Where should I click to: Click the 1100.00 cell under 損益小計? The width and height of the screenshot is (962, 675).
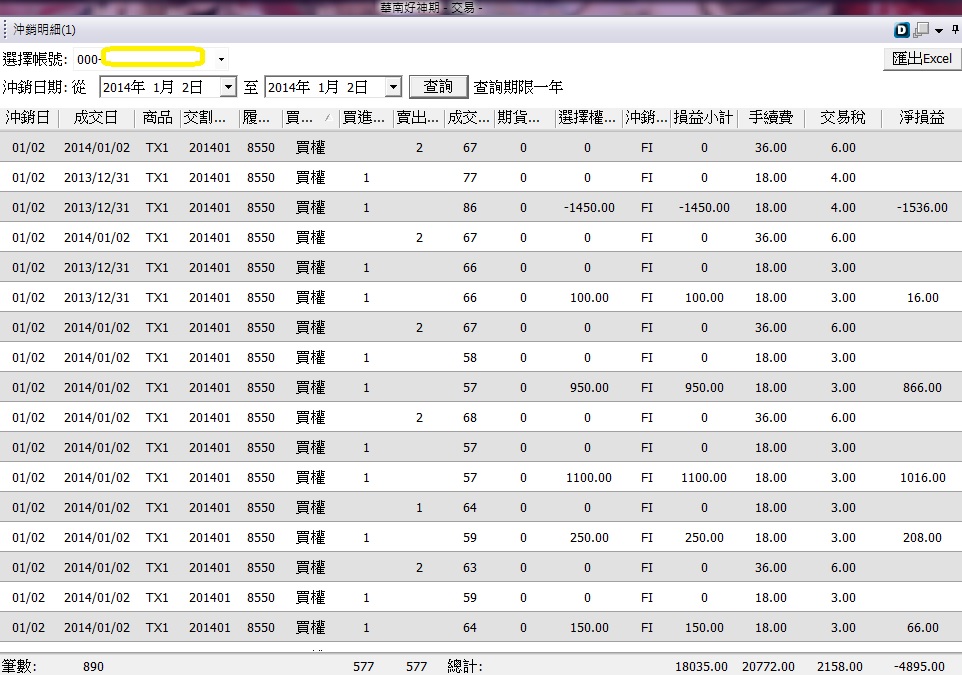(704, 477)
